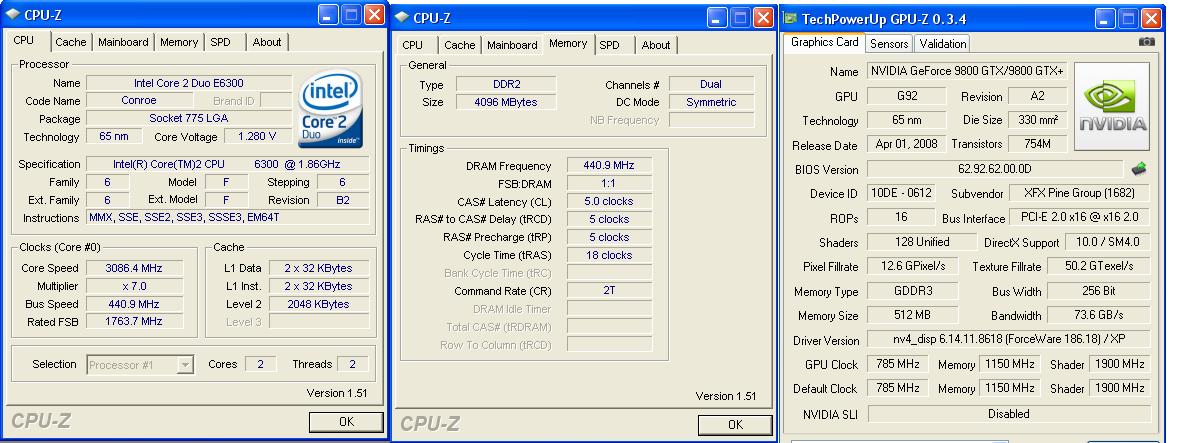Click the Release Date value Apr 01, 2008
The width and height of the screenshot is (1177, 443).
coord(907,143)
